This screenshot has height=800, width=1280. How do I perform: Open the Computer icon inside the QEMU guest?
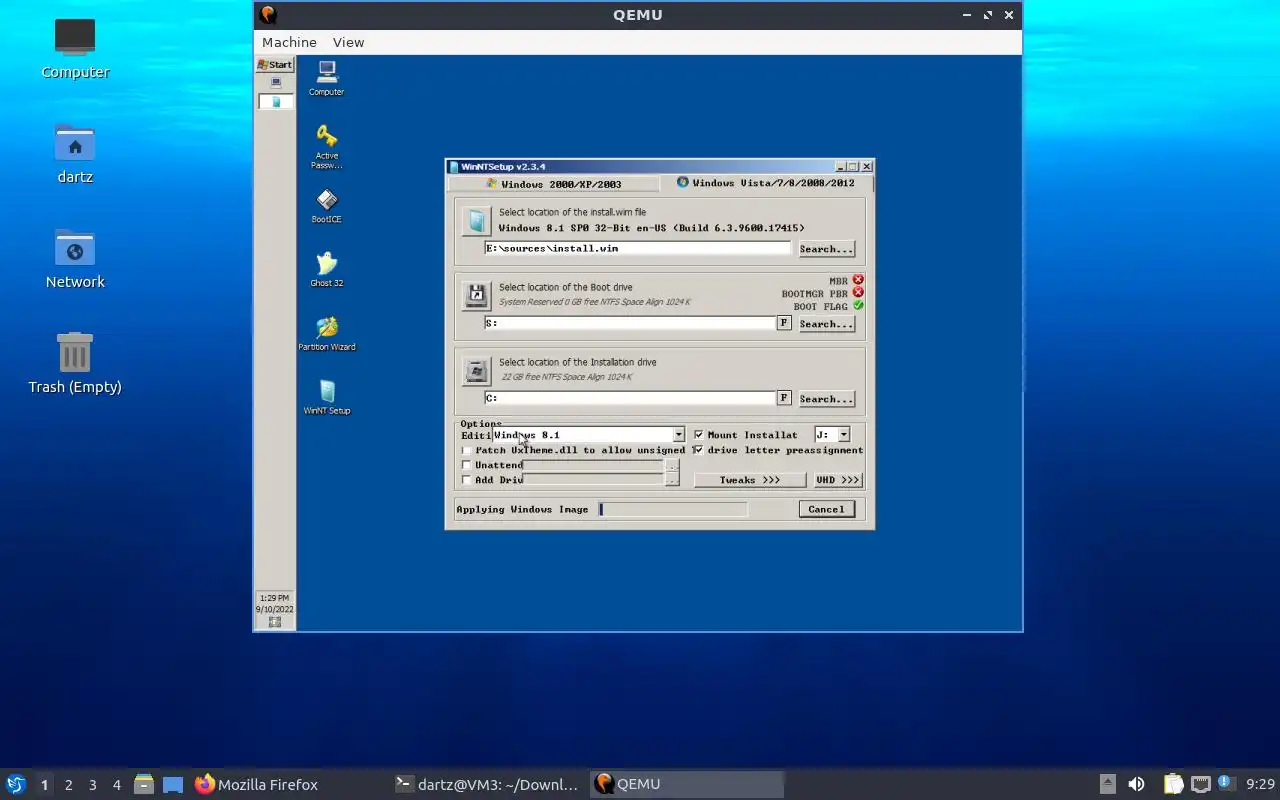coord(326,78)
